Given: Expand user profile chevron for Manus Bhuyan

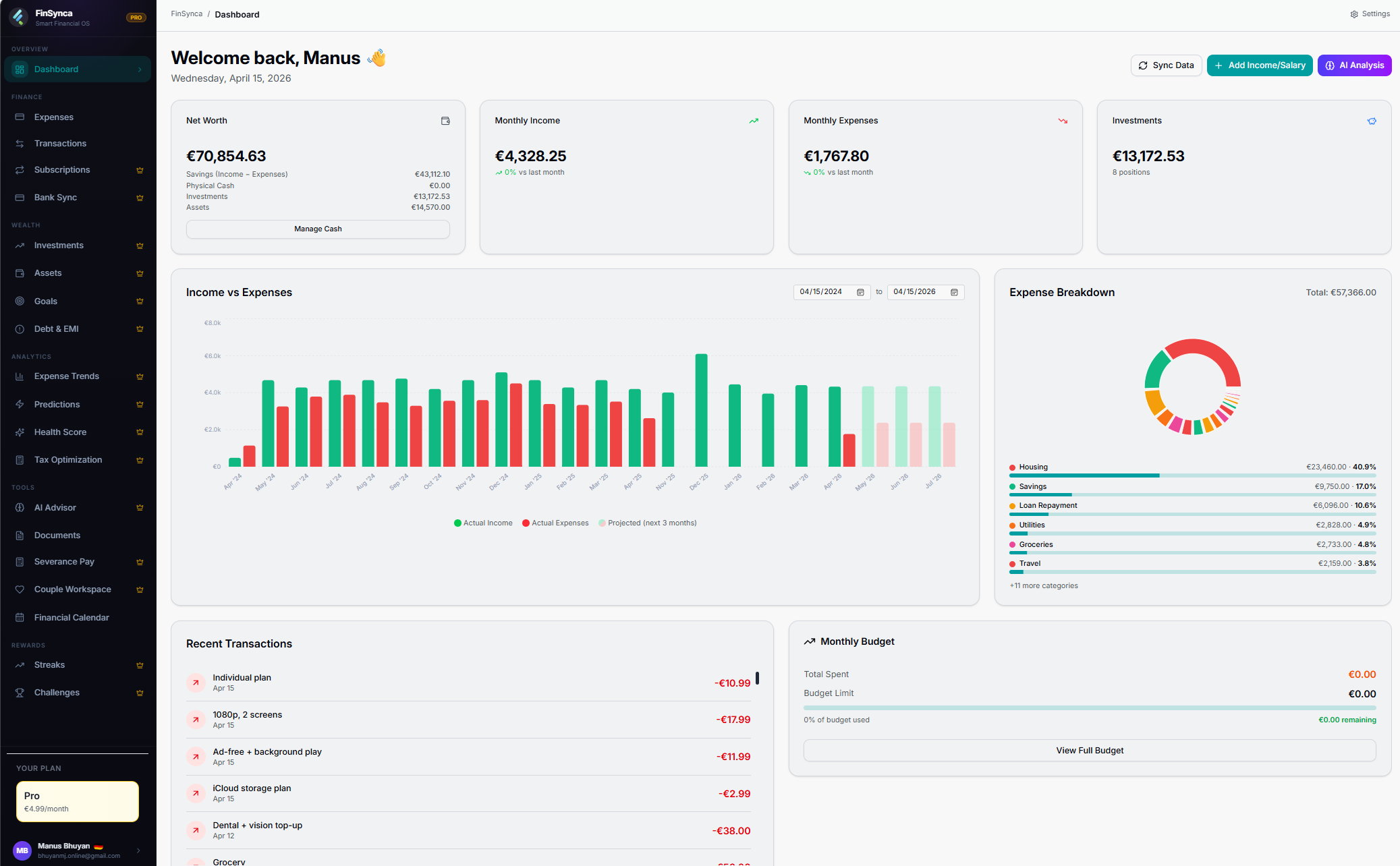Looking at the screenshot, I should pyautogui.click(x=138, y=850).
